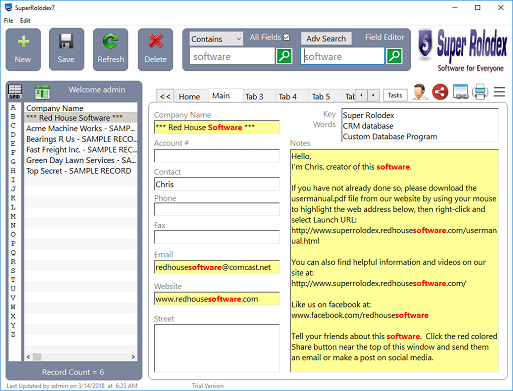
Task: Click the red Share icon
Action: point(440,92)
